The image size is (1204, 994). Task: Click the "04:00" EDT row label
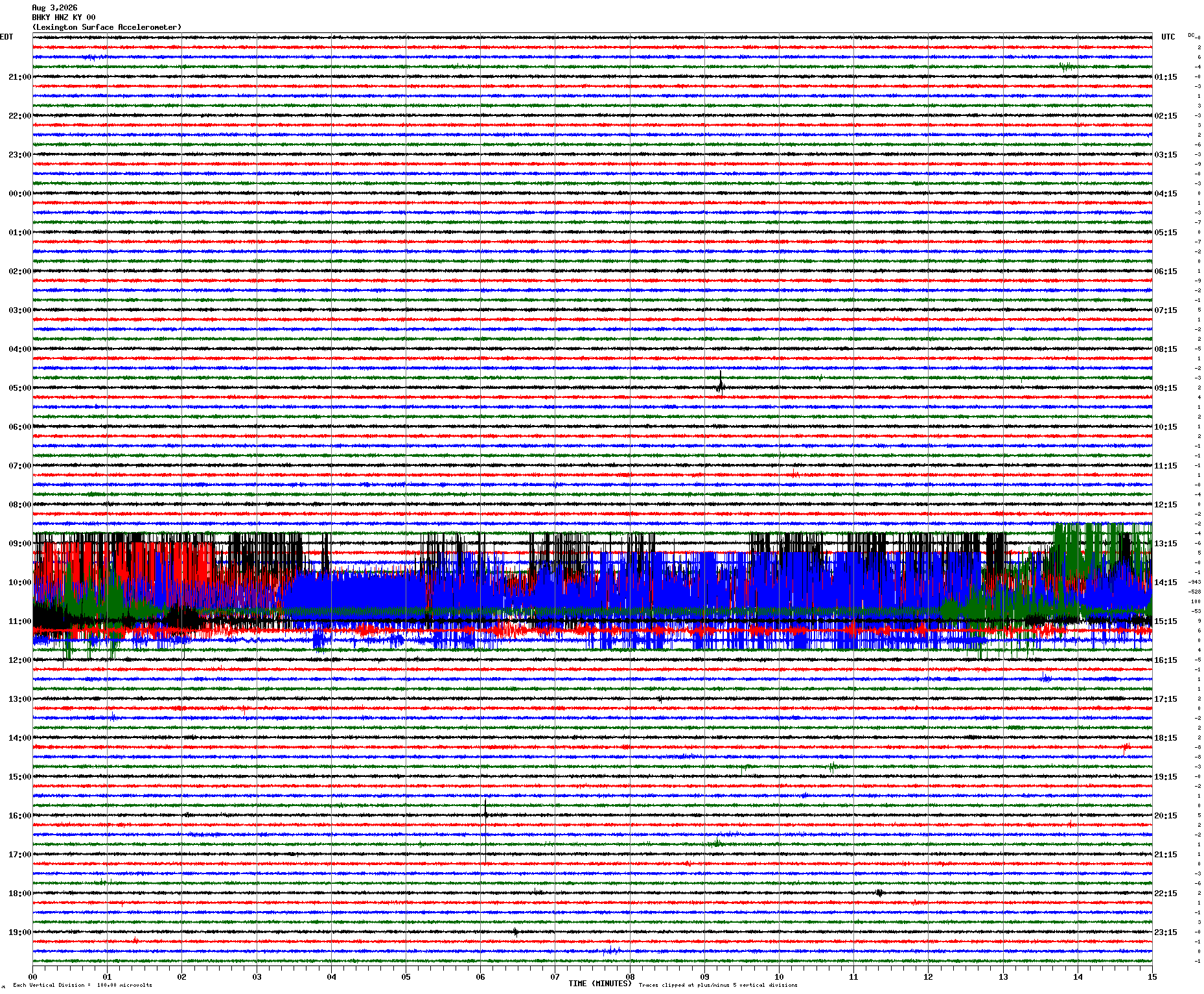point(19,349)
